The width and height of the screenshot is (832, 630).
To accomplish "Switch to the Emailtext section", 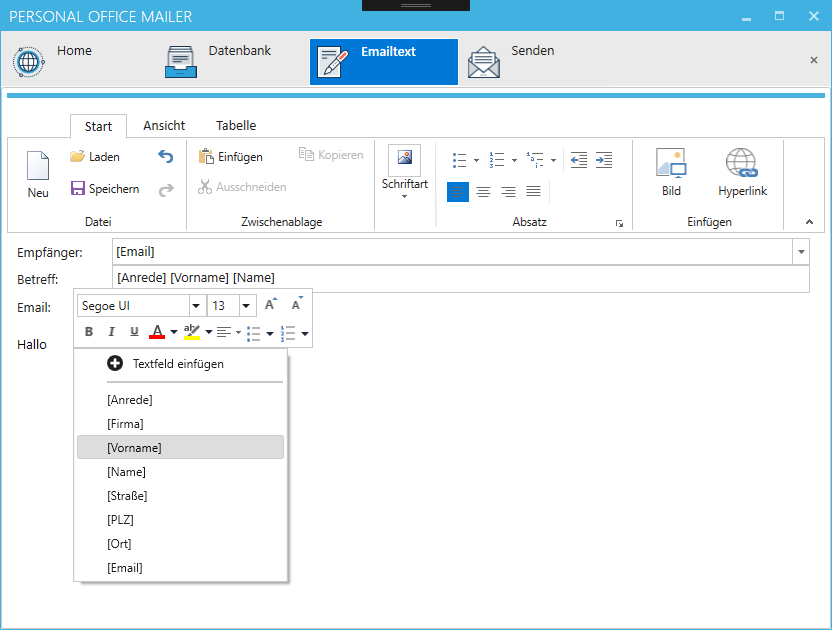I will (x=384, y=62).
